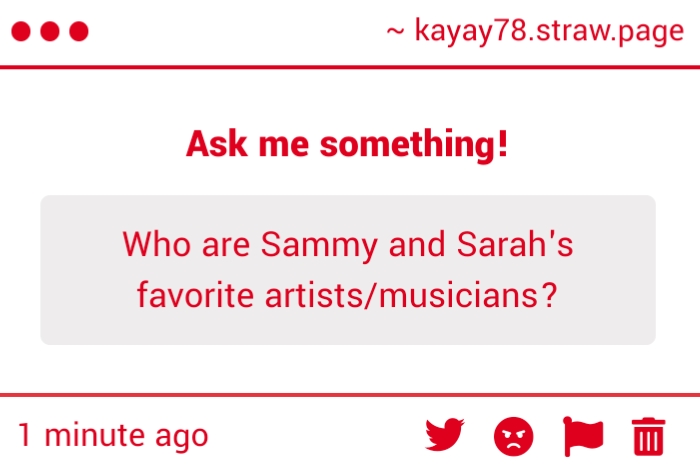Report the question with the flag icon
The image size is (700, 473).
pos(583,436)
